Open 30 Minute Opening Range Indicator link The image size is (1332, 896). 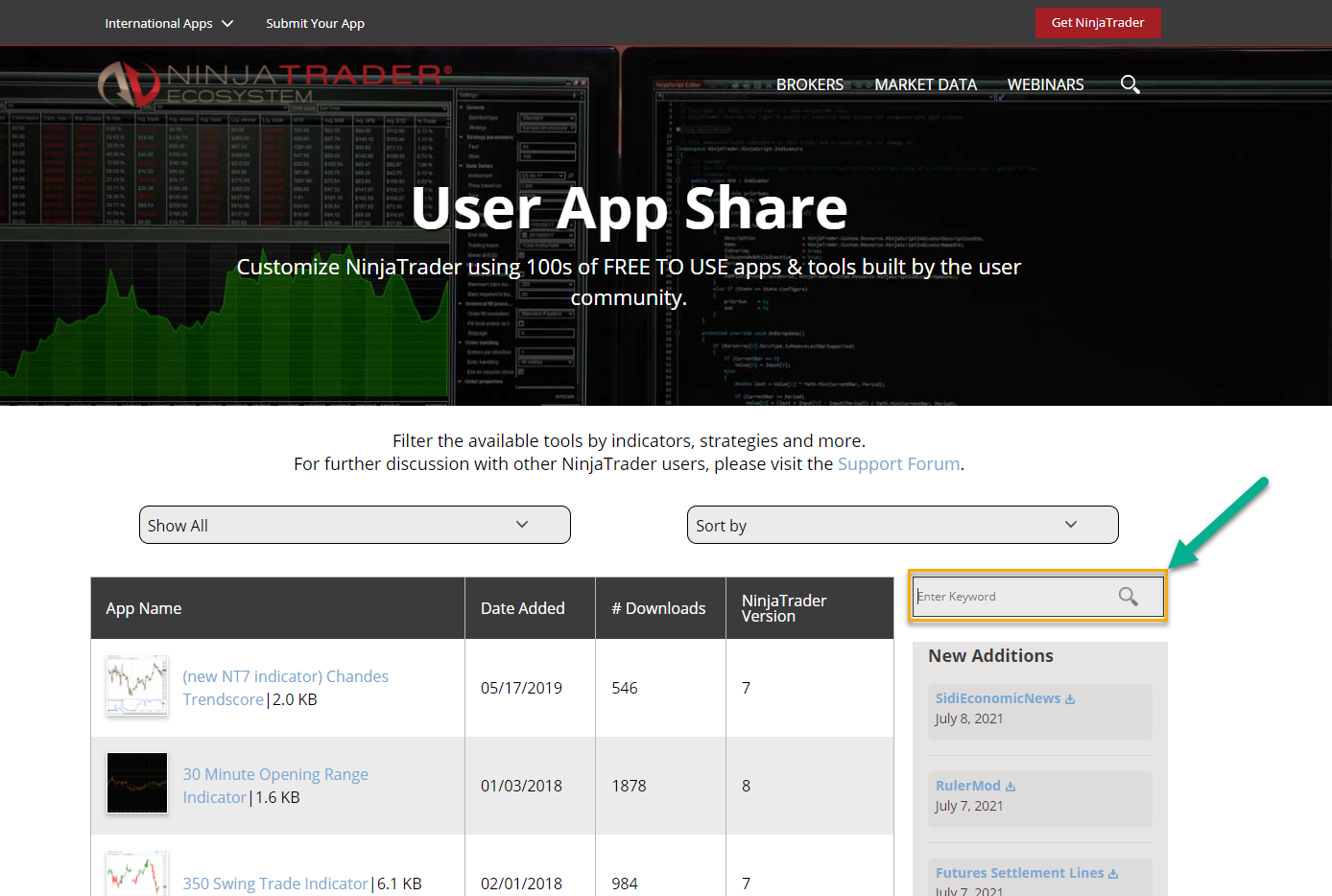pos(275,786)
